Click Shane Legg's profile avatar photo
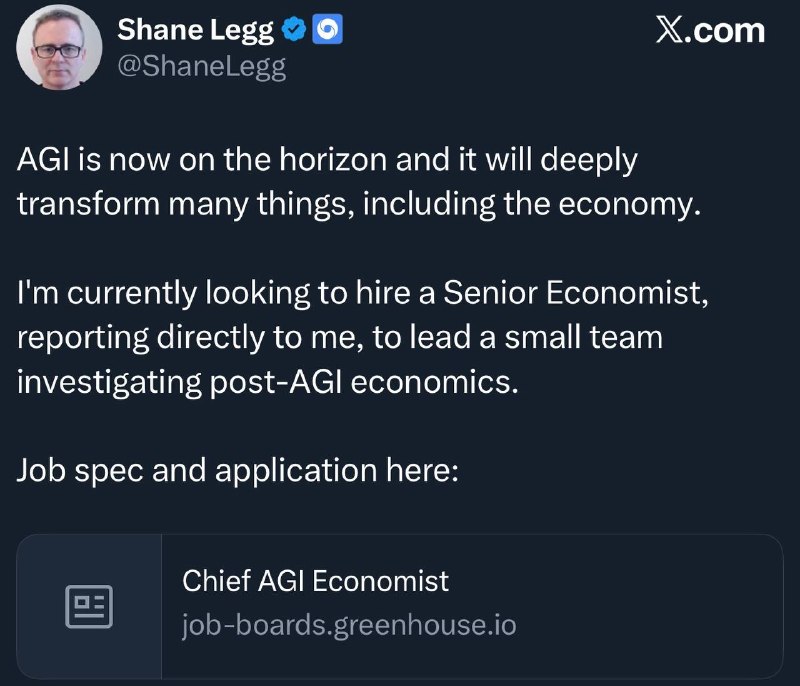The image size is (800, 686). [59, 48]
